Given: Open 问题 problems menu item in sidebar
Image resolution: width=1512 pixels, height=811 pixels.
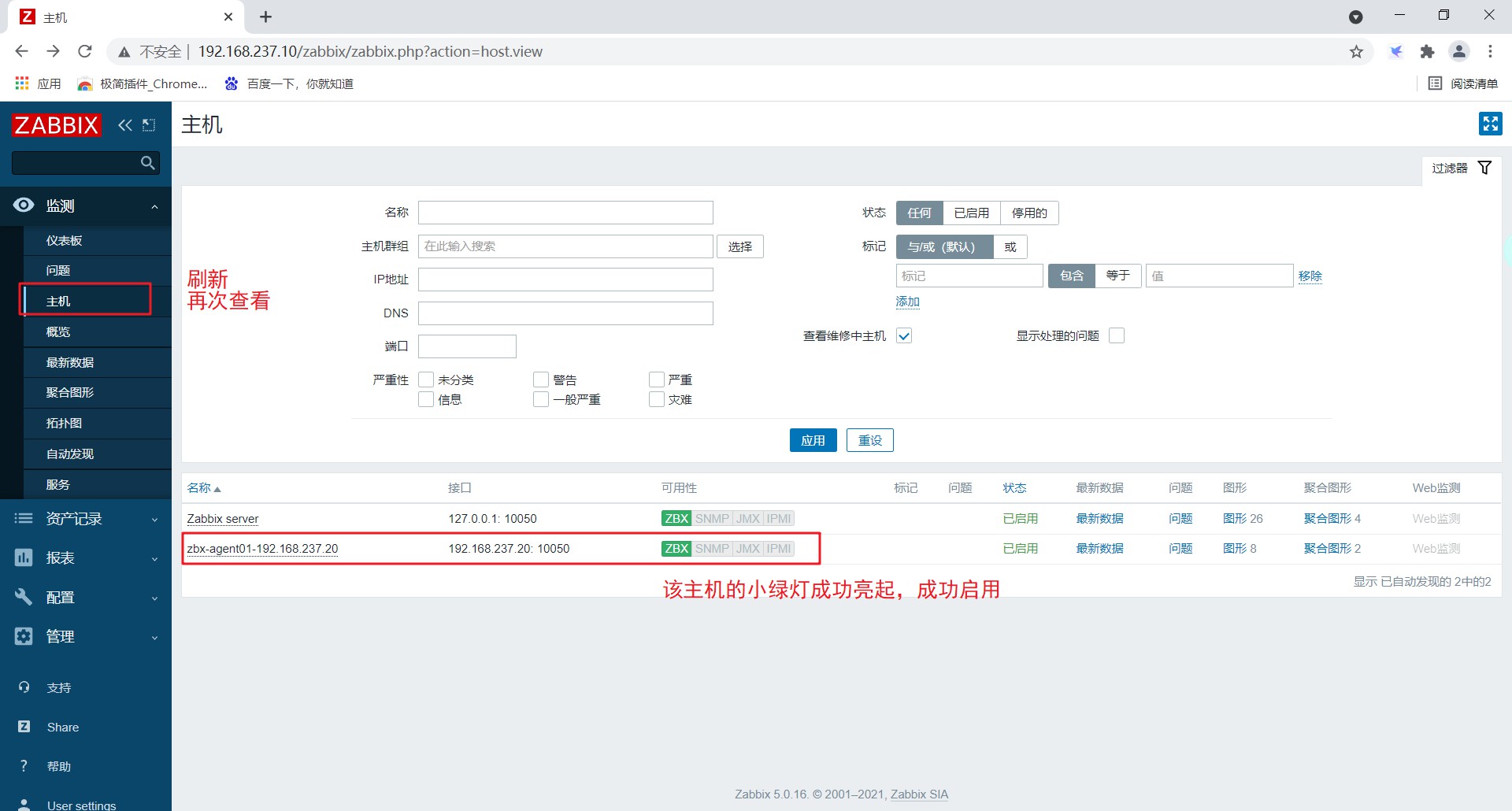Looking at the screenshot, I should click(98, 270).
